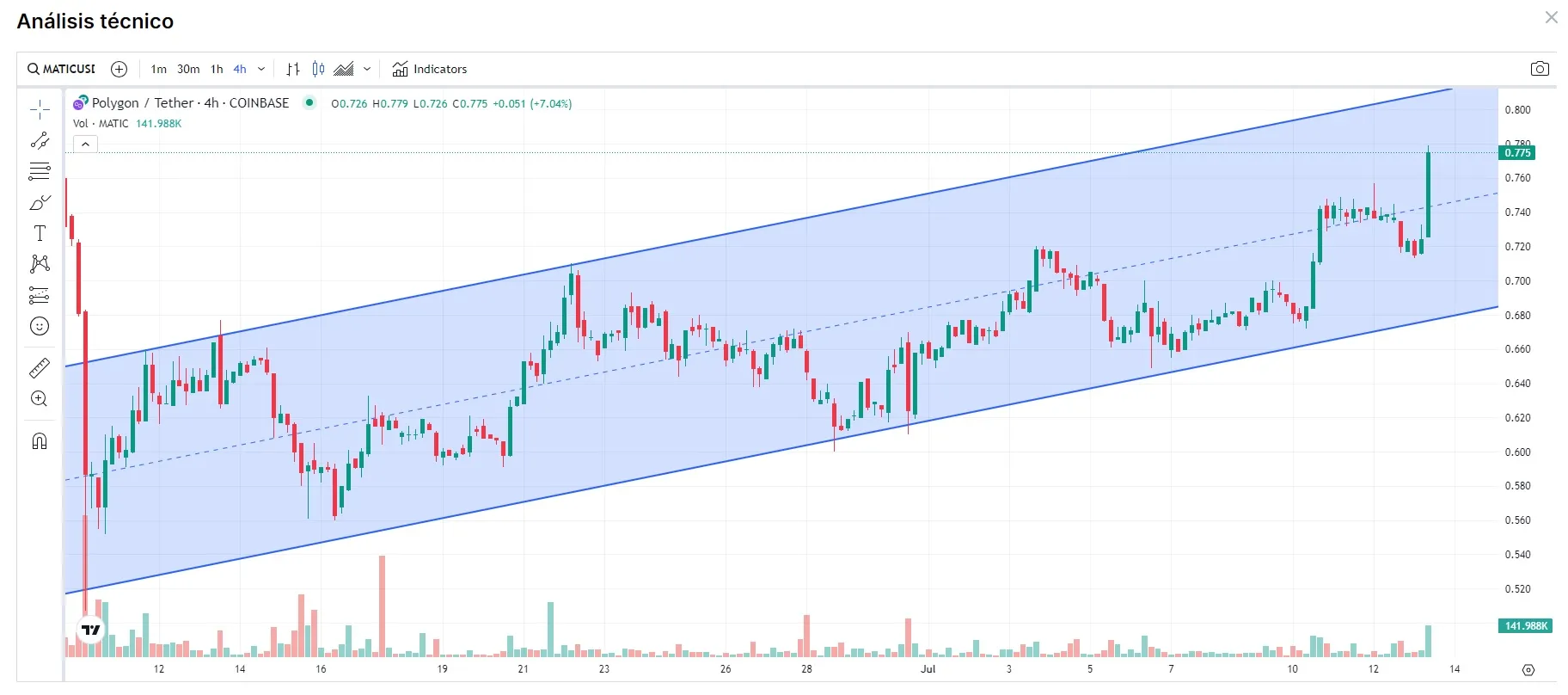Toggle the magnet mode tool

point(40,441)
